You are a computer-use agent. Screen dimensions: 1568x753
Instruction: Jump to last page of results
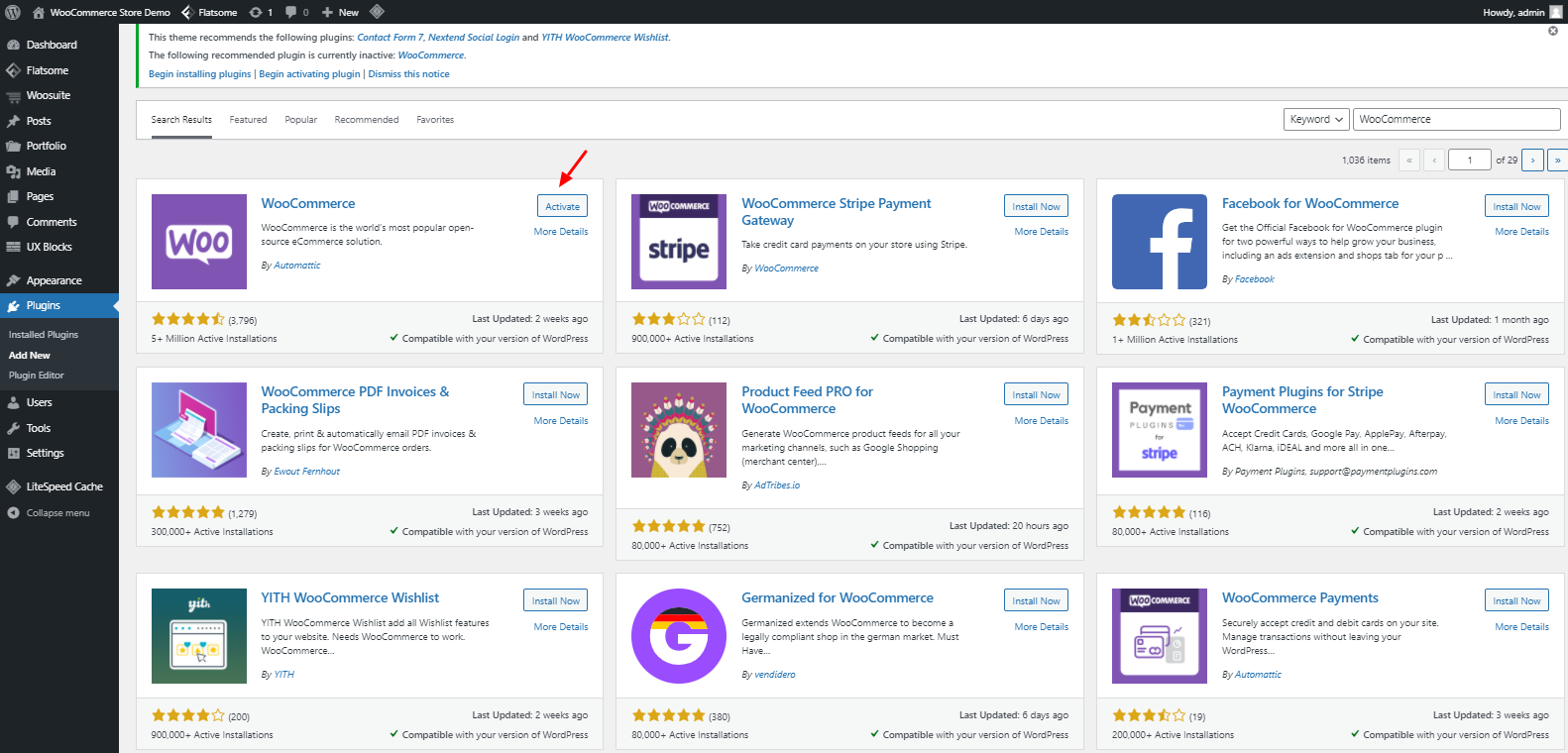coord(1557,160)
